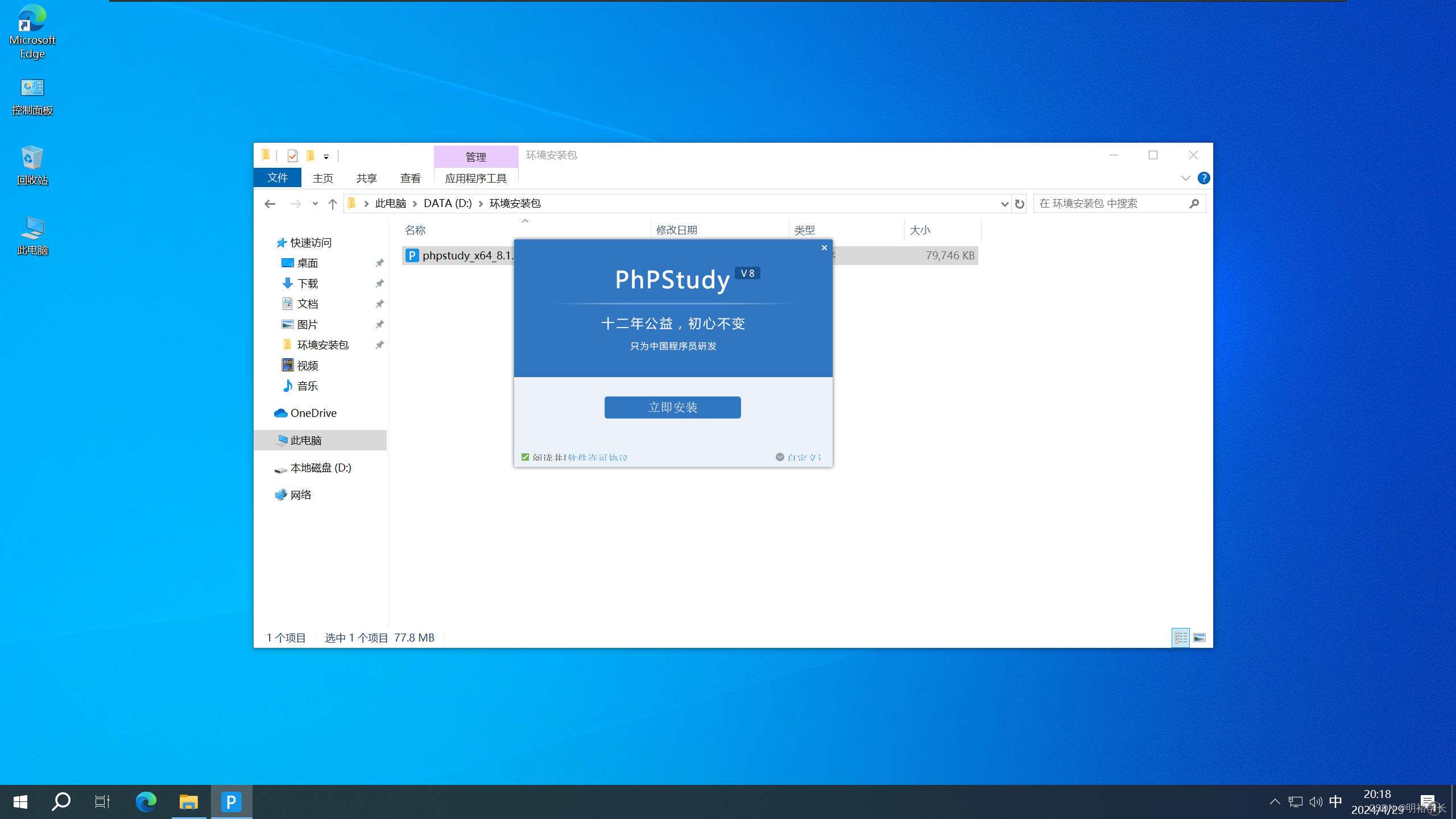The image size is (1456, 819).
Task: Click the Explorer refresh icon
Action: [x=1019, y=204]
